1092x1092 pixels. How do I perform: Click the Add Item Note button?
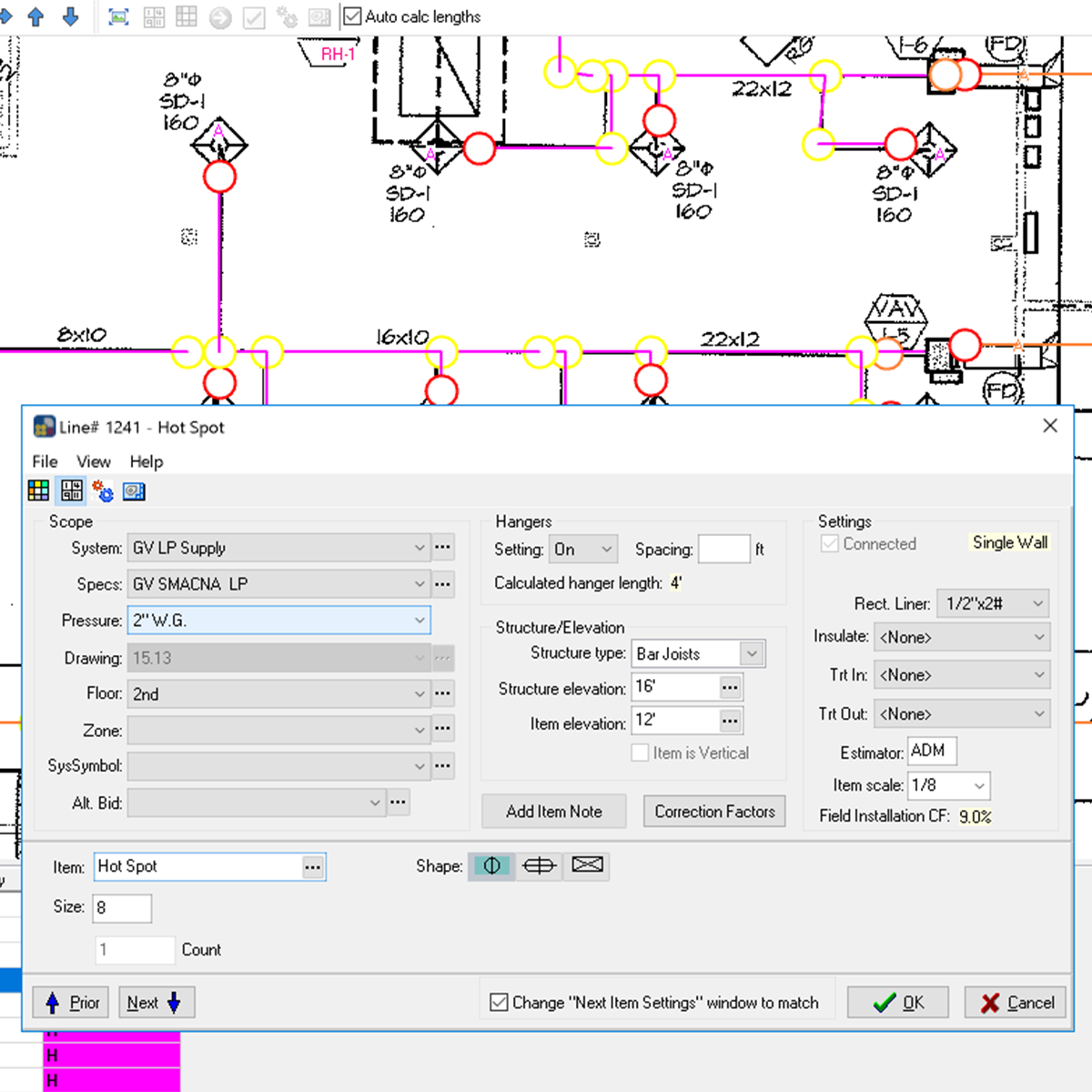click(553, 811)
